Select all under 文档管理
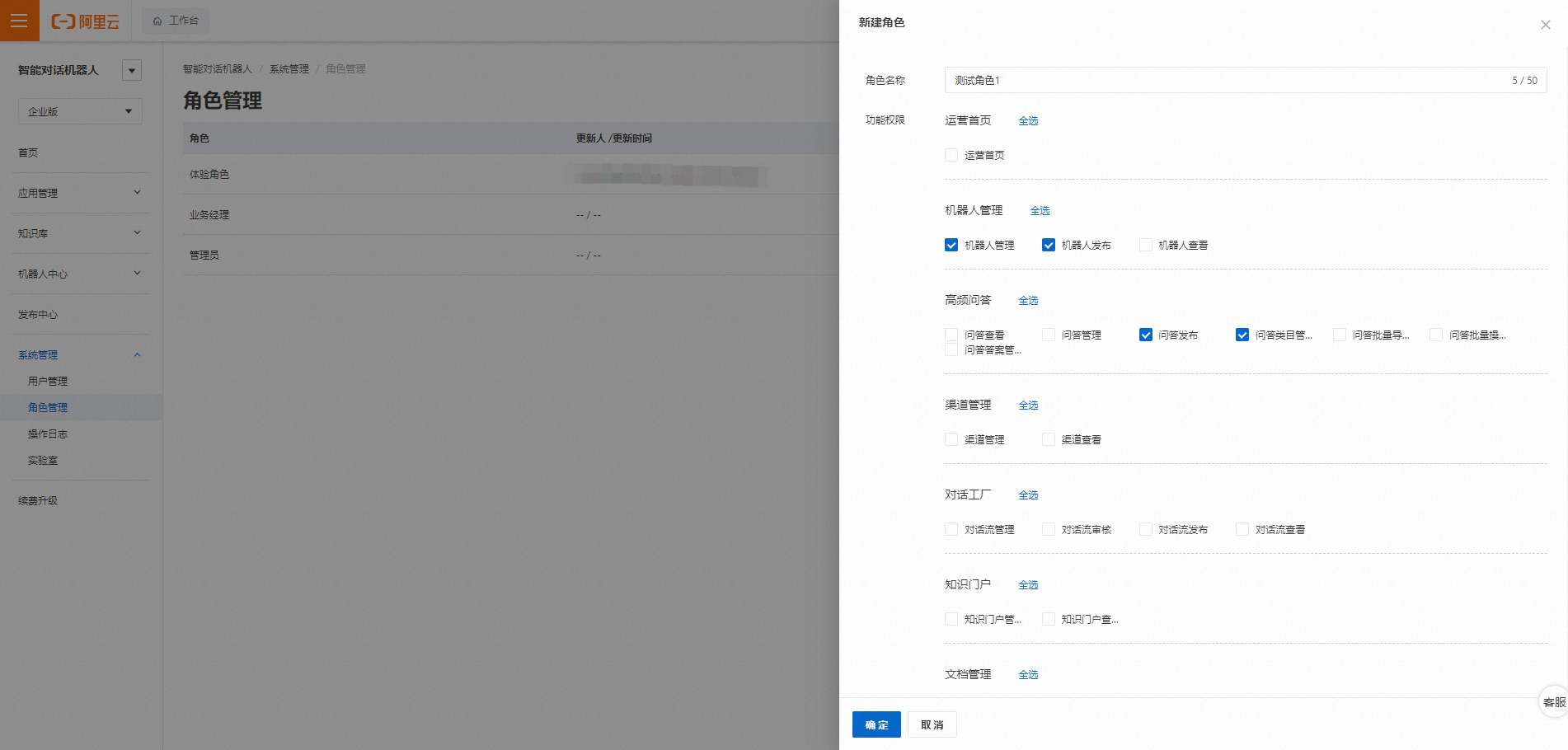This screenshot has height=750, width=1568. (1028, 675)
